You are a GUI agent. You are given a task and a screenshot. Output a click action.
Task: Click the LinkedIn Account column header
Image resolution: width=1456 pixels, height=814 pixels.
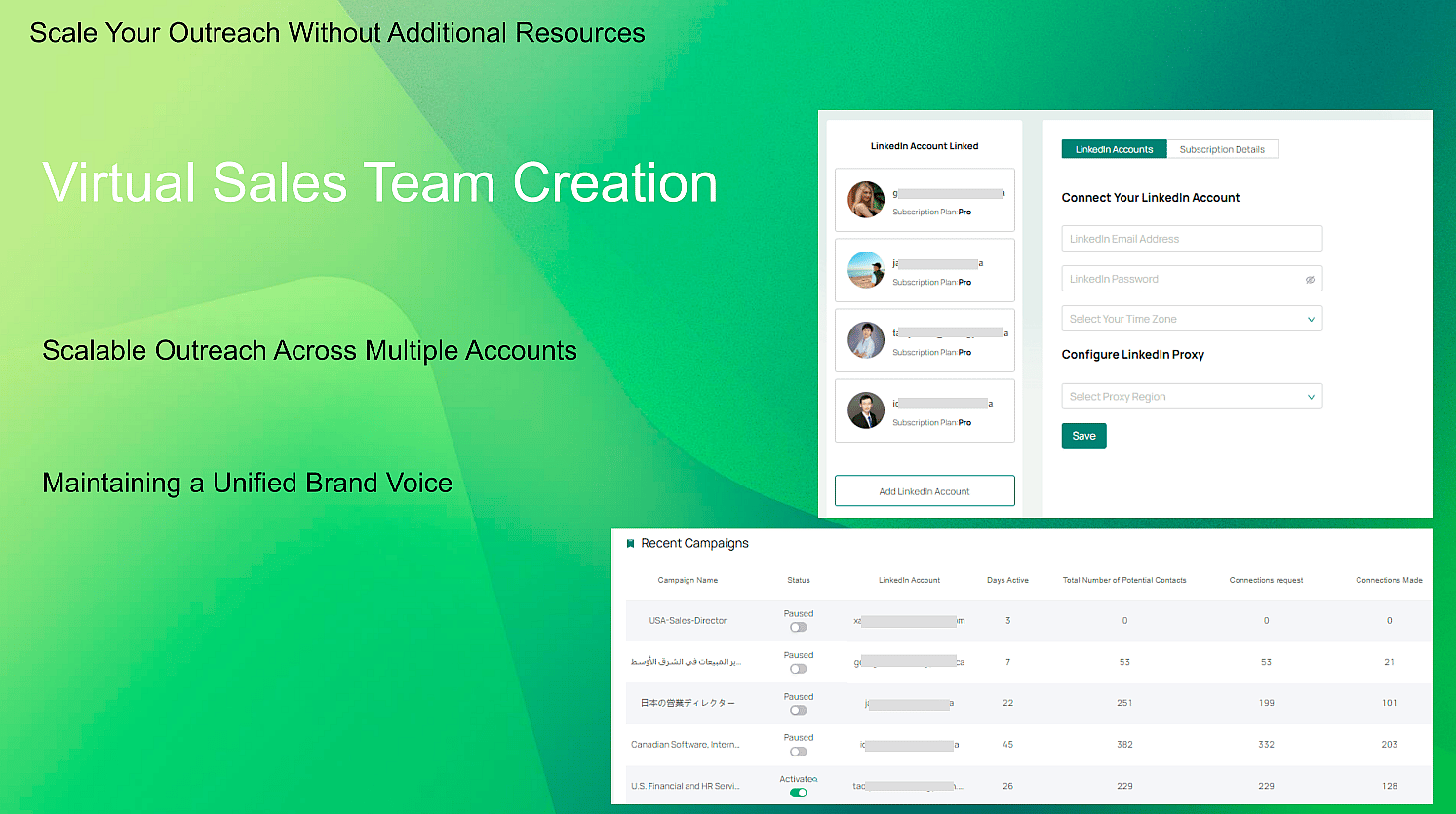909,580
